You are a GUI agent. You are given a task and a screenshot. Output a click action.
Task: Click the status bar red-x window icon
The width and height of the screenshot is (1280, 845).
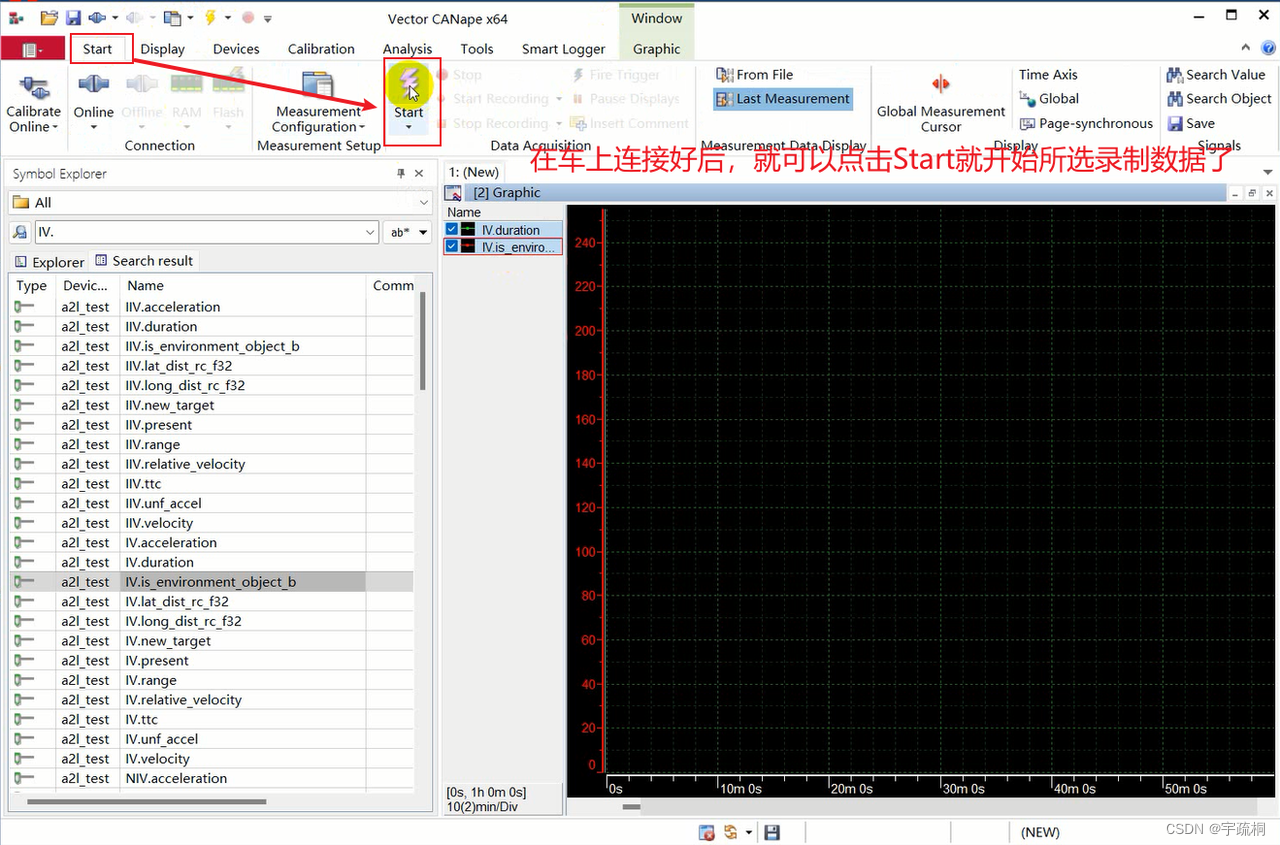point(706,832)
